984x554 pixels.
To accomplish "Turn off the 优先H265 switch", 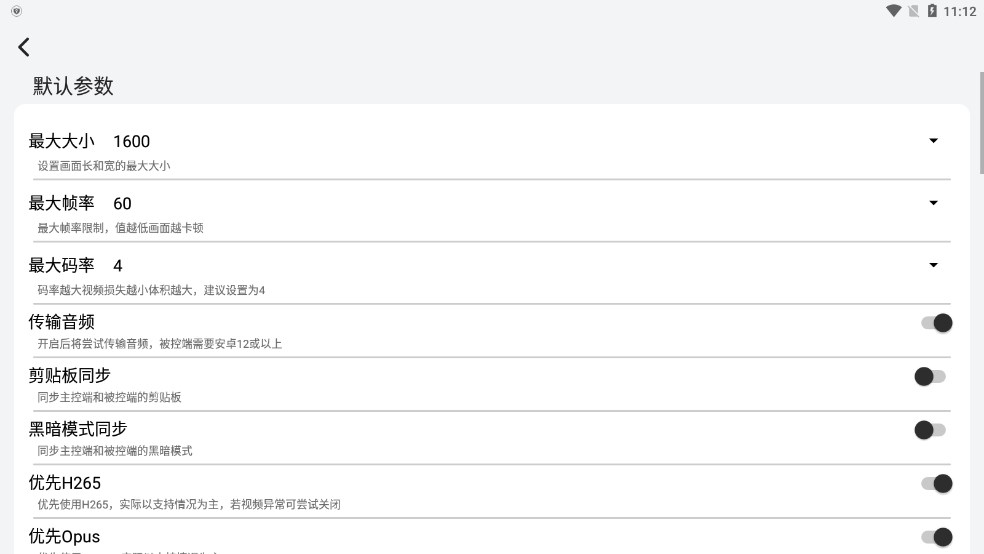I will (x=936, y=484).
